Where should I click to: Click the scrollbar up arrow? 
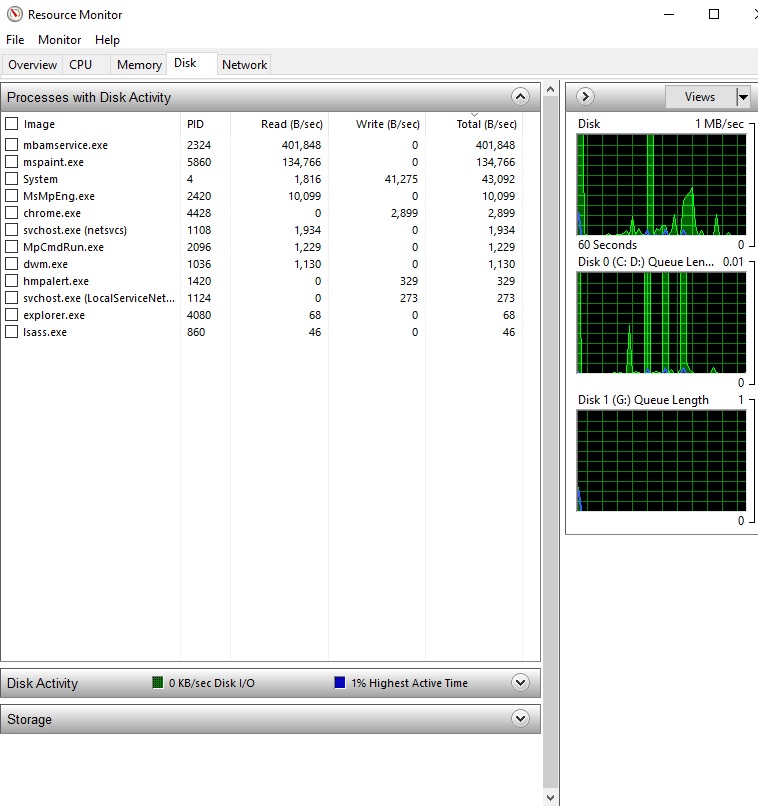point(550,89)
